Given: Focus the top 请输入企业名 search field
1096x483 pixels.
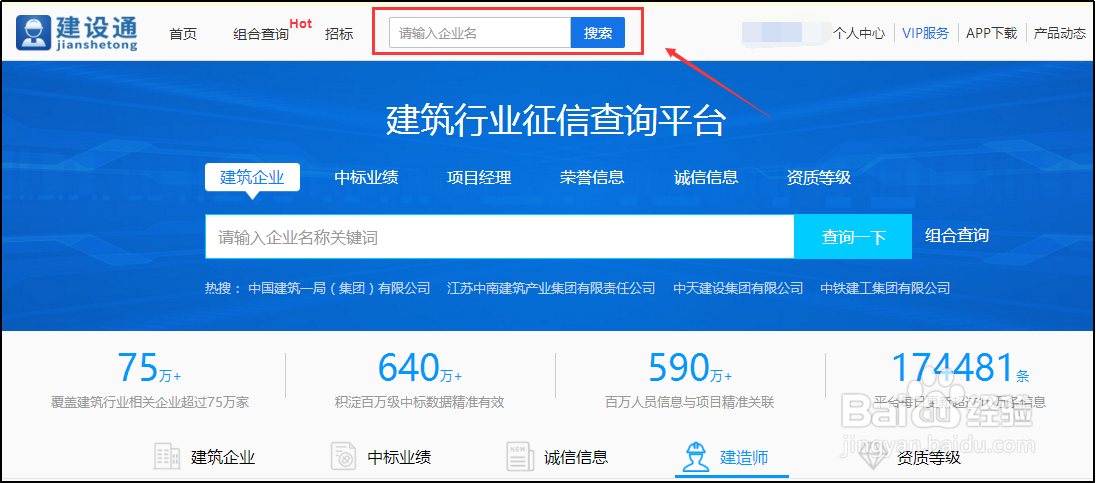Looking at the screenshot, I should pyautogui.click(x=480, y=33).
